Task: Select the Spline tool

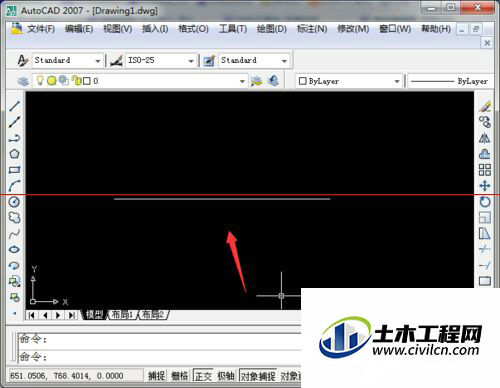Action: click(x=14, y=234)
